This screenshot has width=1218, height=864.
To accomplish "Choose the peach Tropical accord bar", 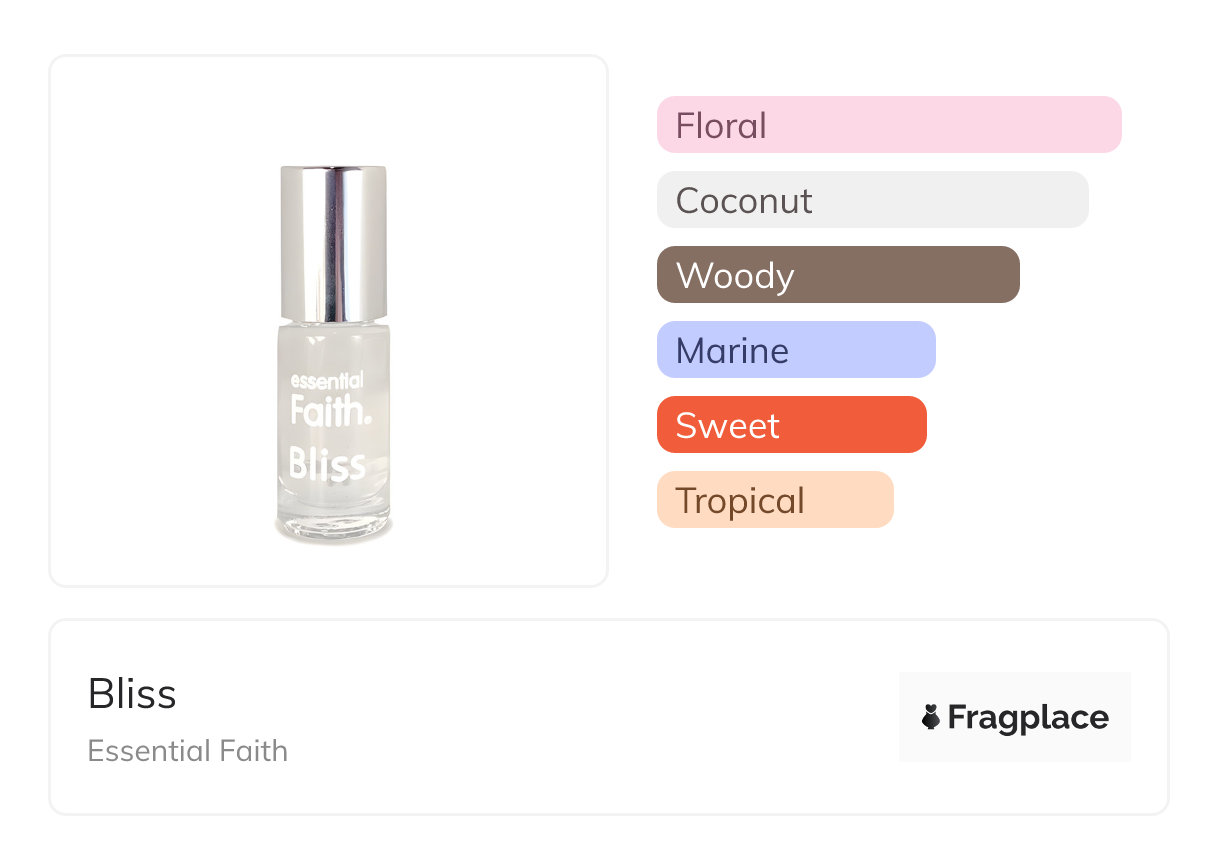I will coord(774,500).
